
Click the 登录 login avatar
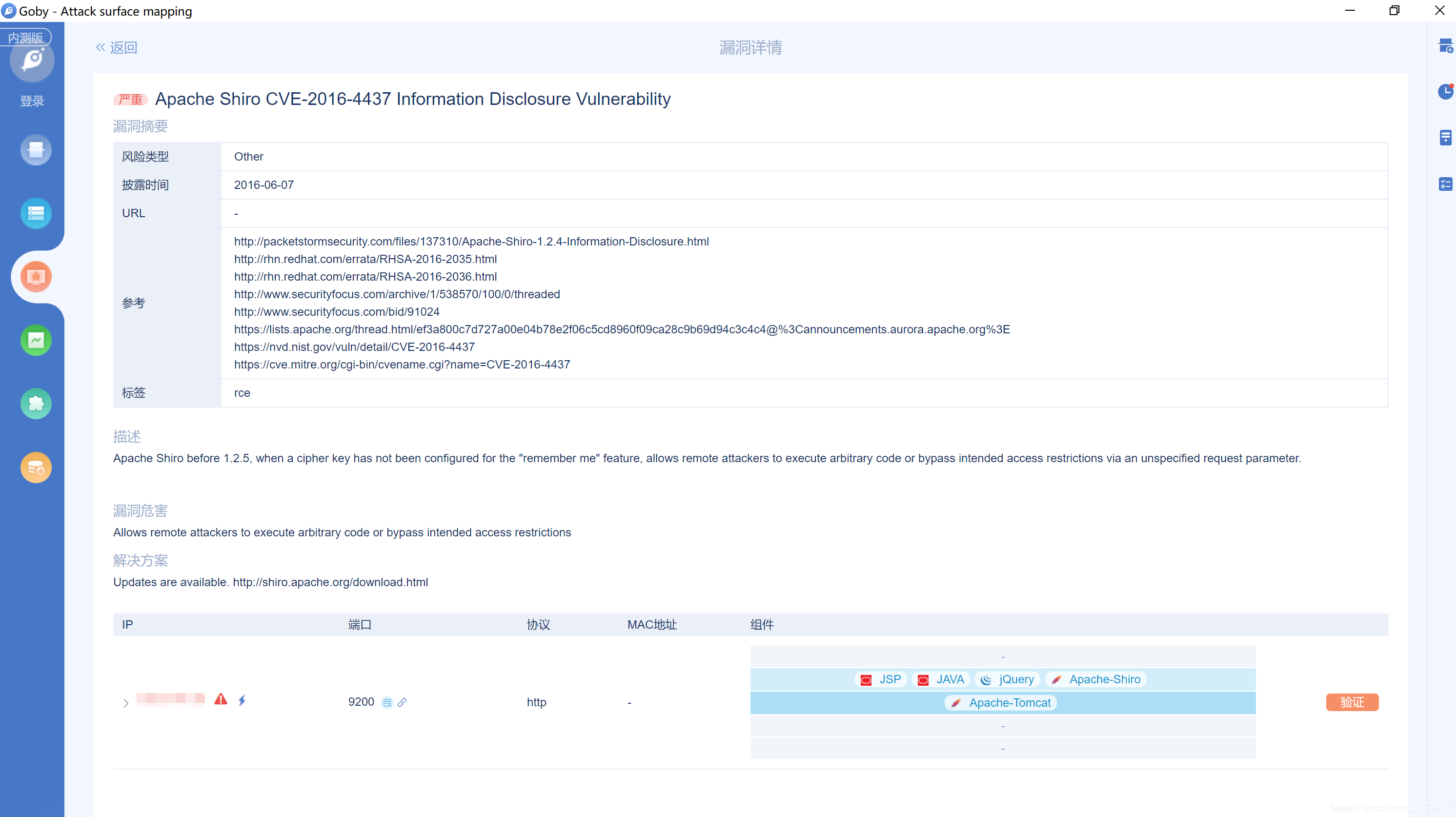tap(32, 61)
